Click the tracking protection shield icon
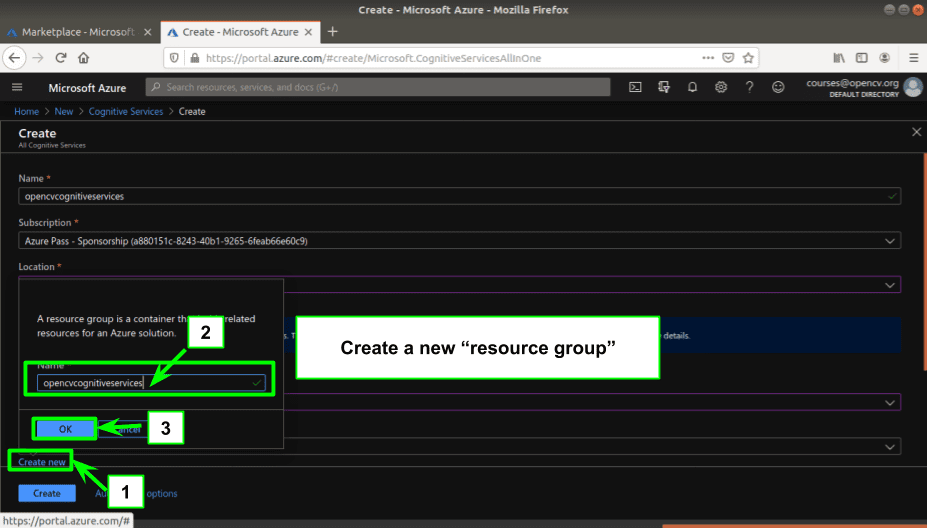927x528 pixels. coord(174,58)
